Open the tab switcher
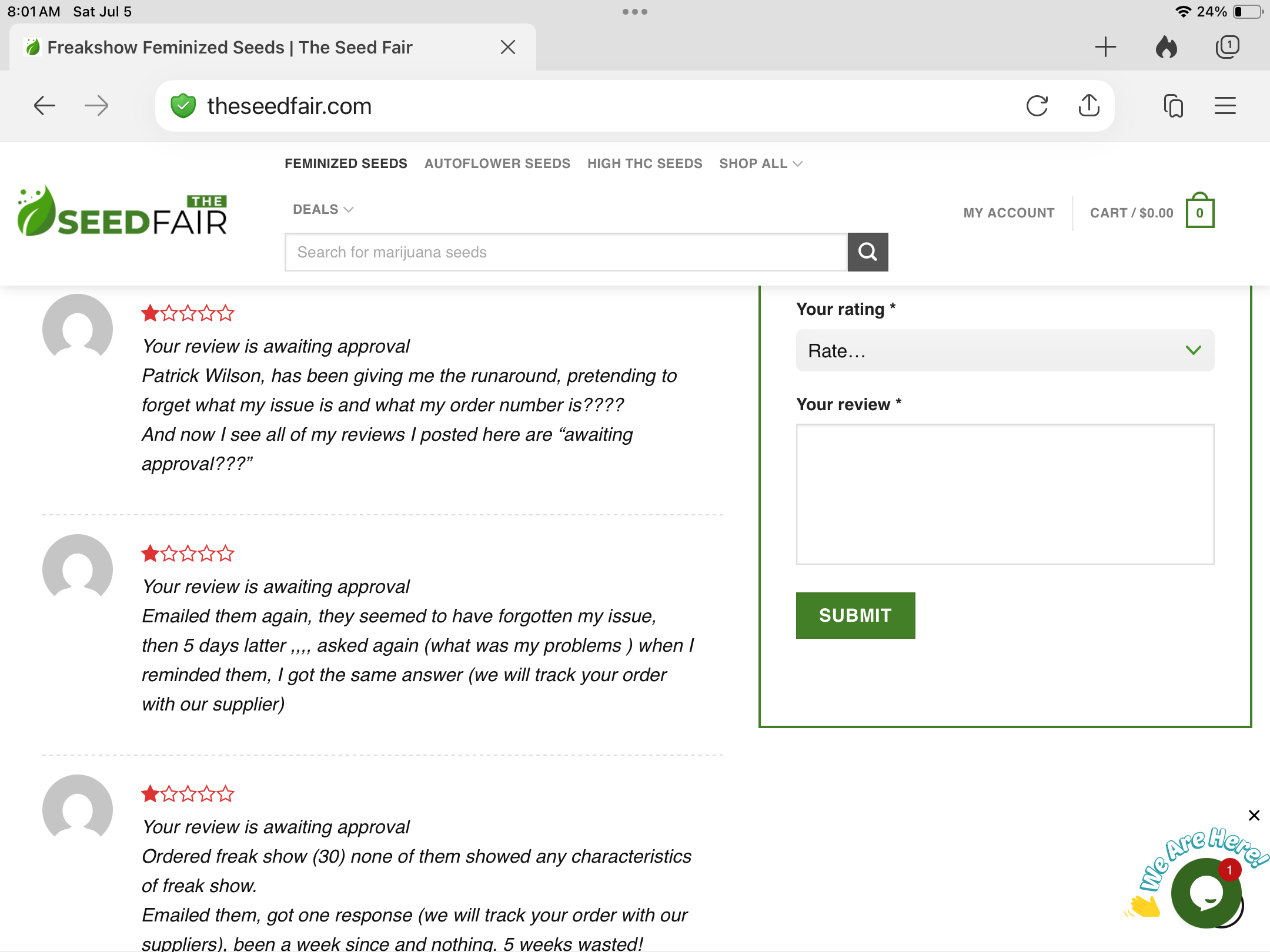The height and width of the screenshot is (952, 1270). click(1228, 47)
